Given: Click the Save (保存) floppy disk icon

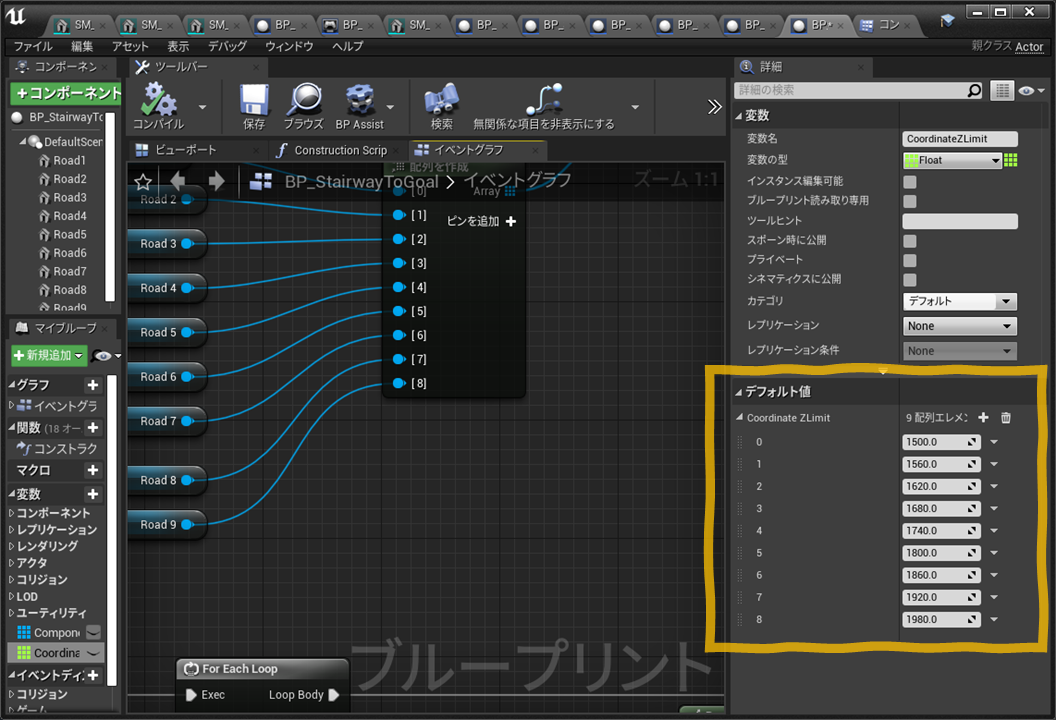Looking at the screenshot, I should [x=254, y=100].
